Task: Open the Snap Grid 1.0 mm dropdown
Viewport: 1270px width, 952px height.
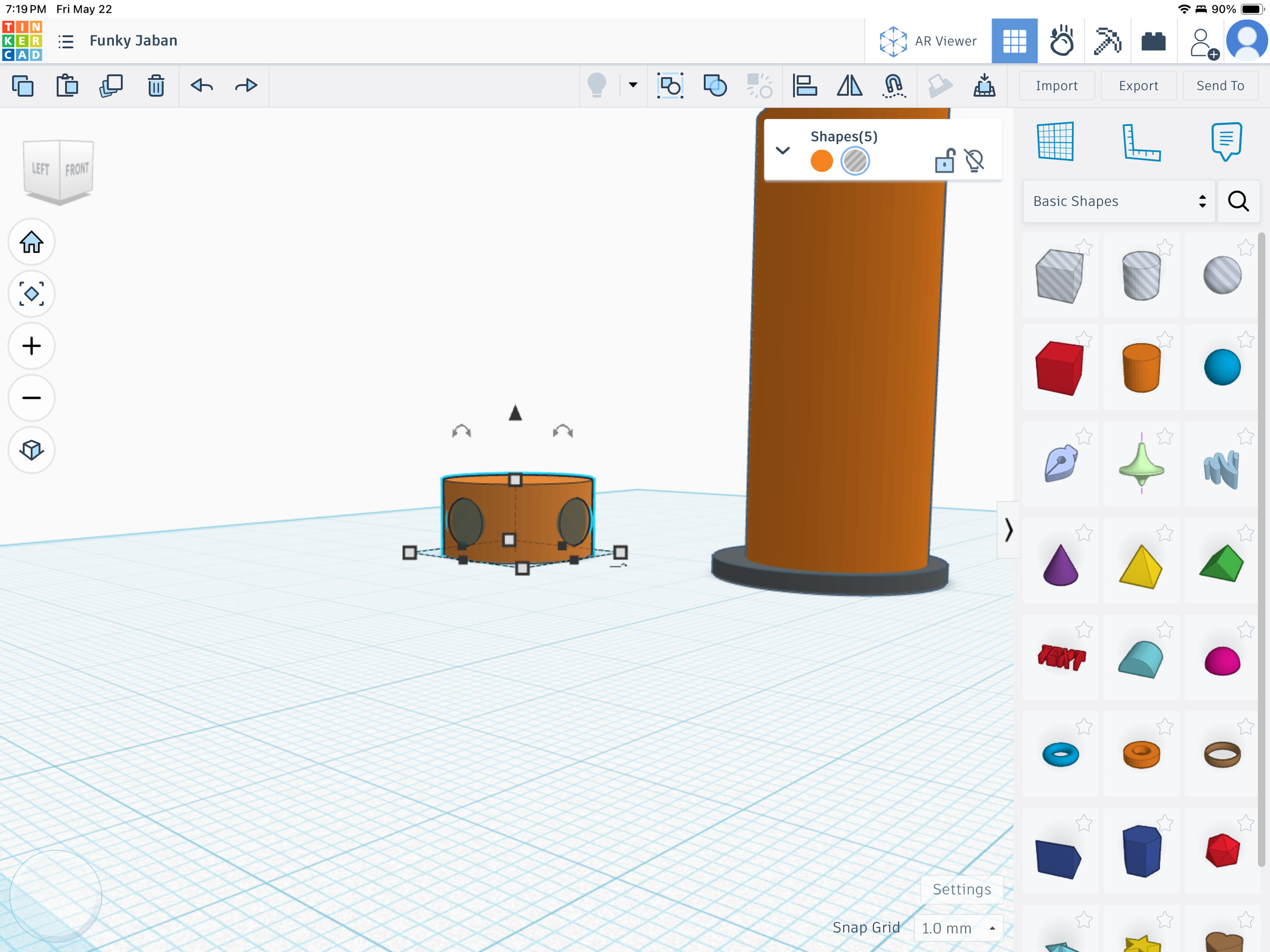Action: 958,928
